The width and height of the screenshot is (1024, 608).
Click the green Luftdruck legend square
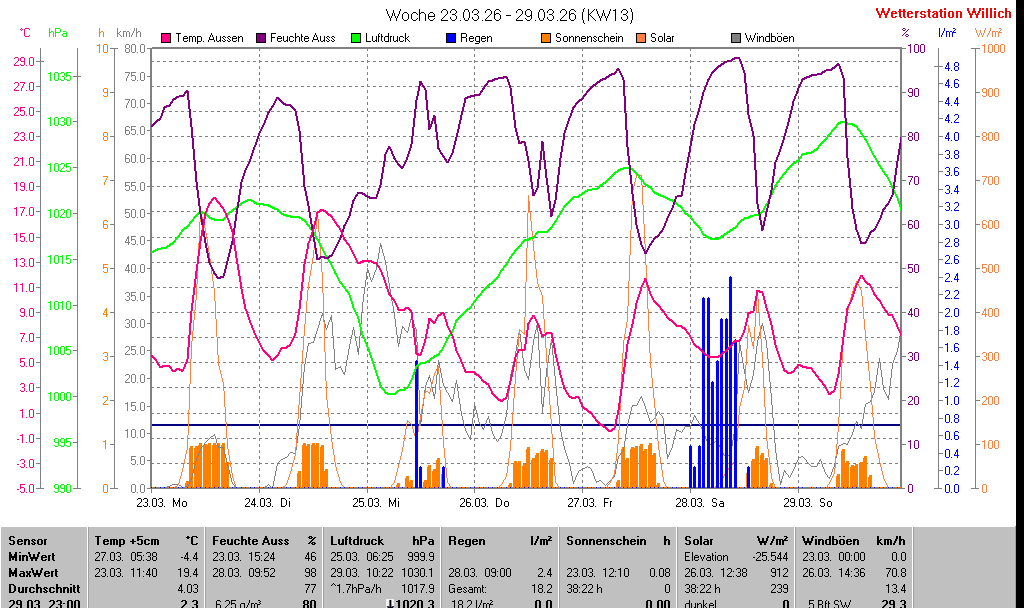click(355, 38)
